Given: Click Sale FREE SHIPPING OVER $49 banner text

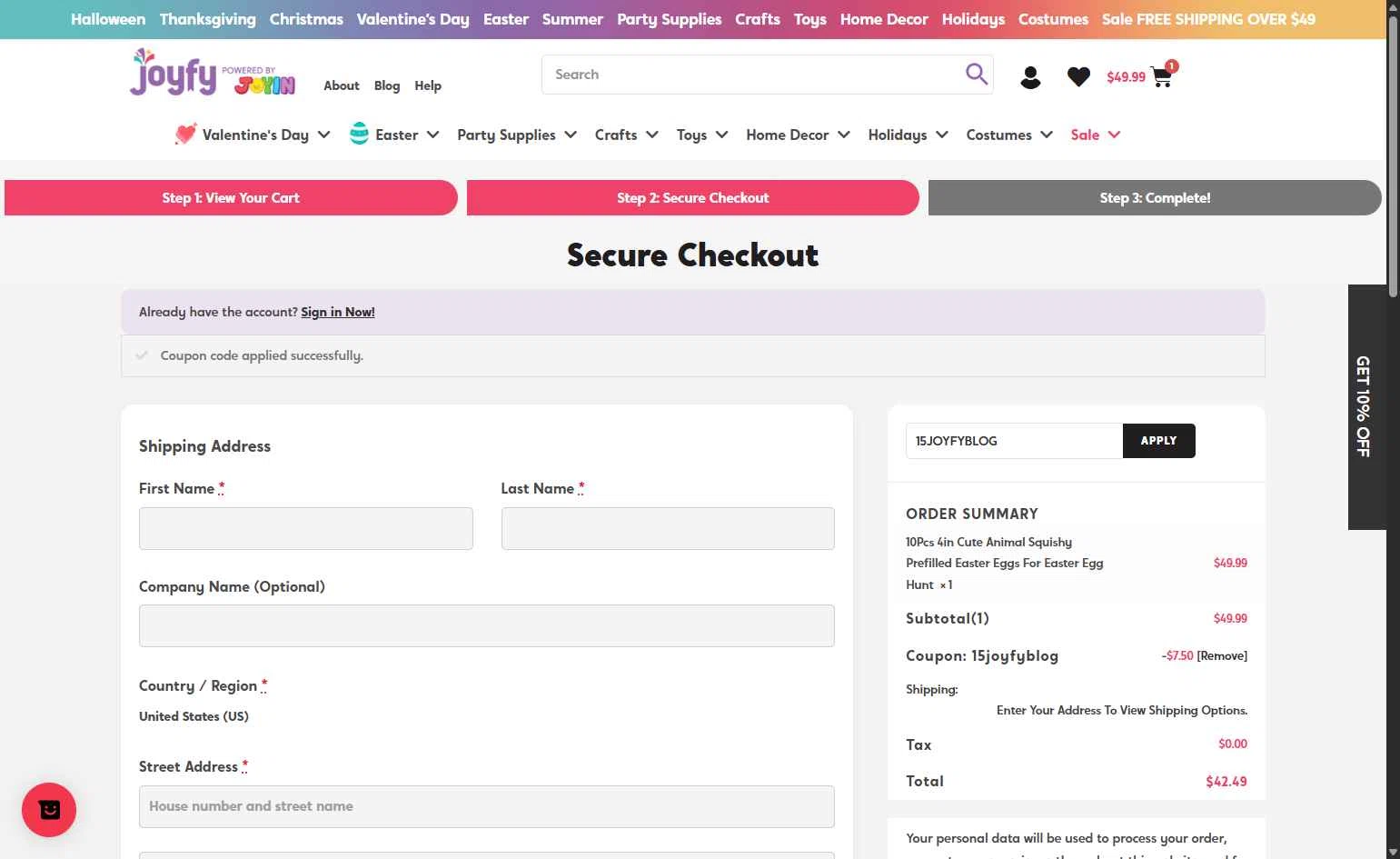Looking at the screenshot, I should (x=1208, y=19).
